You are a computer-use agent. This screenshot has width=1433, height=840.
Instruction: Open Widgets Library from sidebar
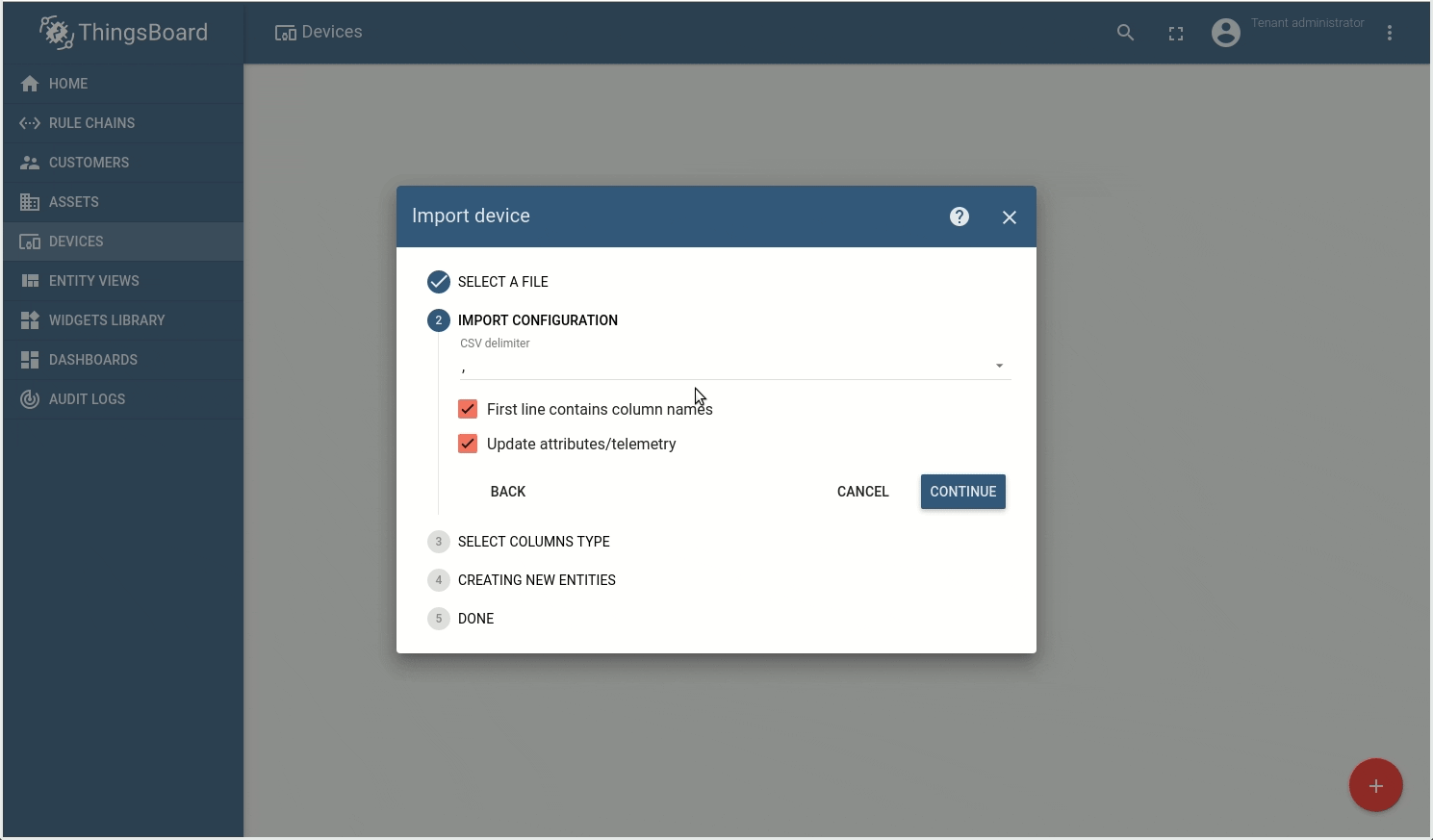107,320
